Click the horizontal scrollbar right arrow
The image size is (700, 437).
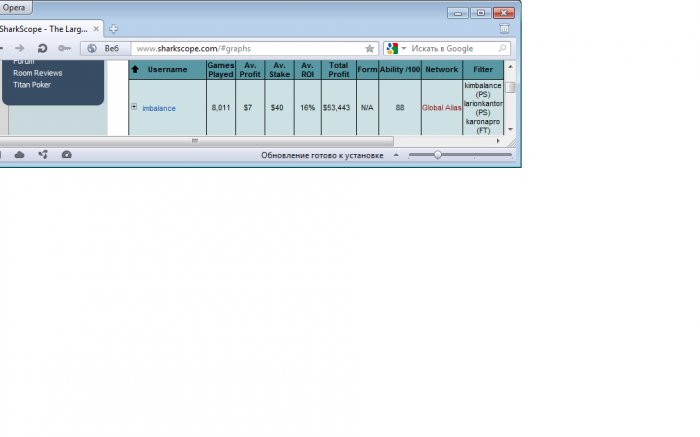[498, 141]
